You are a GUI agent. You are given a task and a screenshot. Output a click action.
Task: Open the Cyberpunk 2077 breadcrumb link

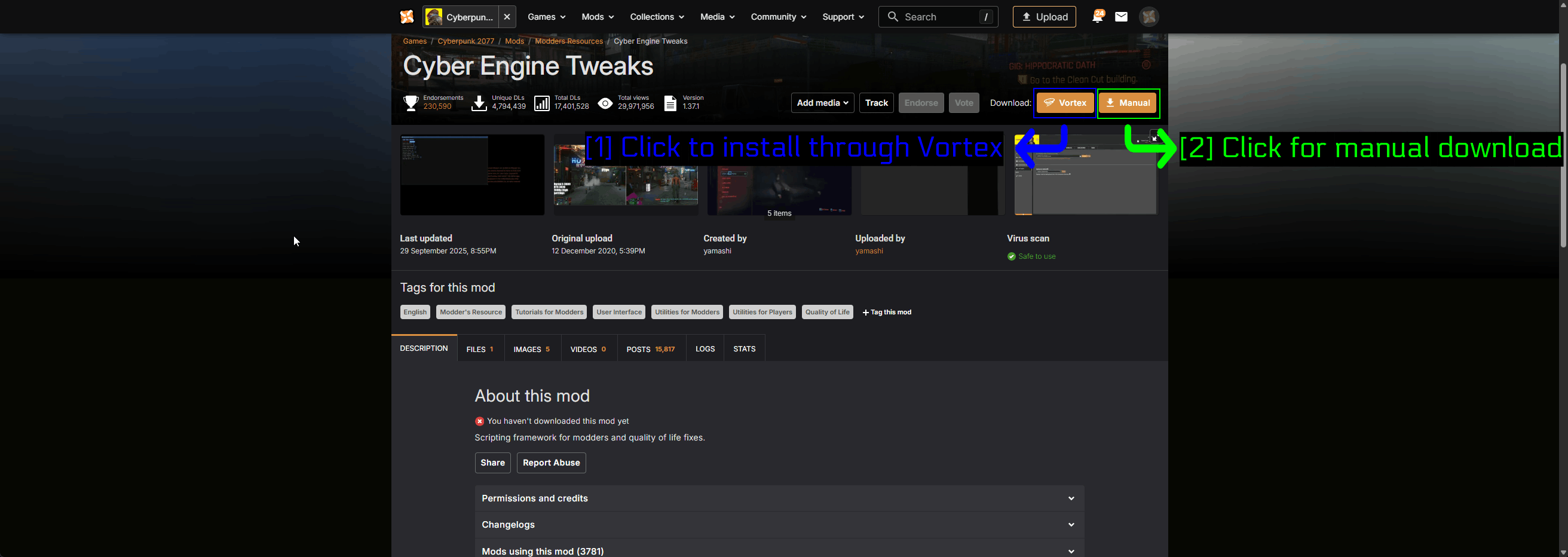[x=465, y=41]
